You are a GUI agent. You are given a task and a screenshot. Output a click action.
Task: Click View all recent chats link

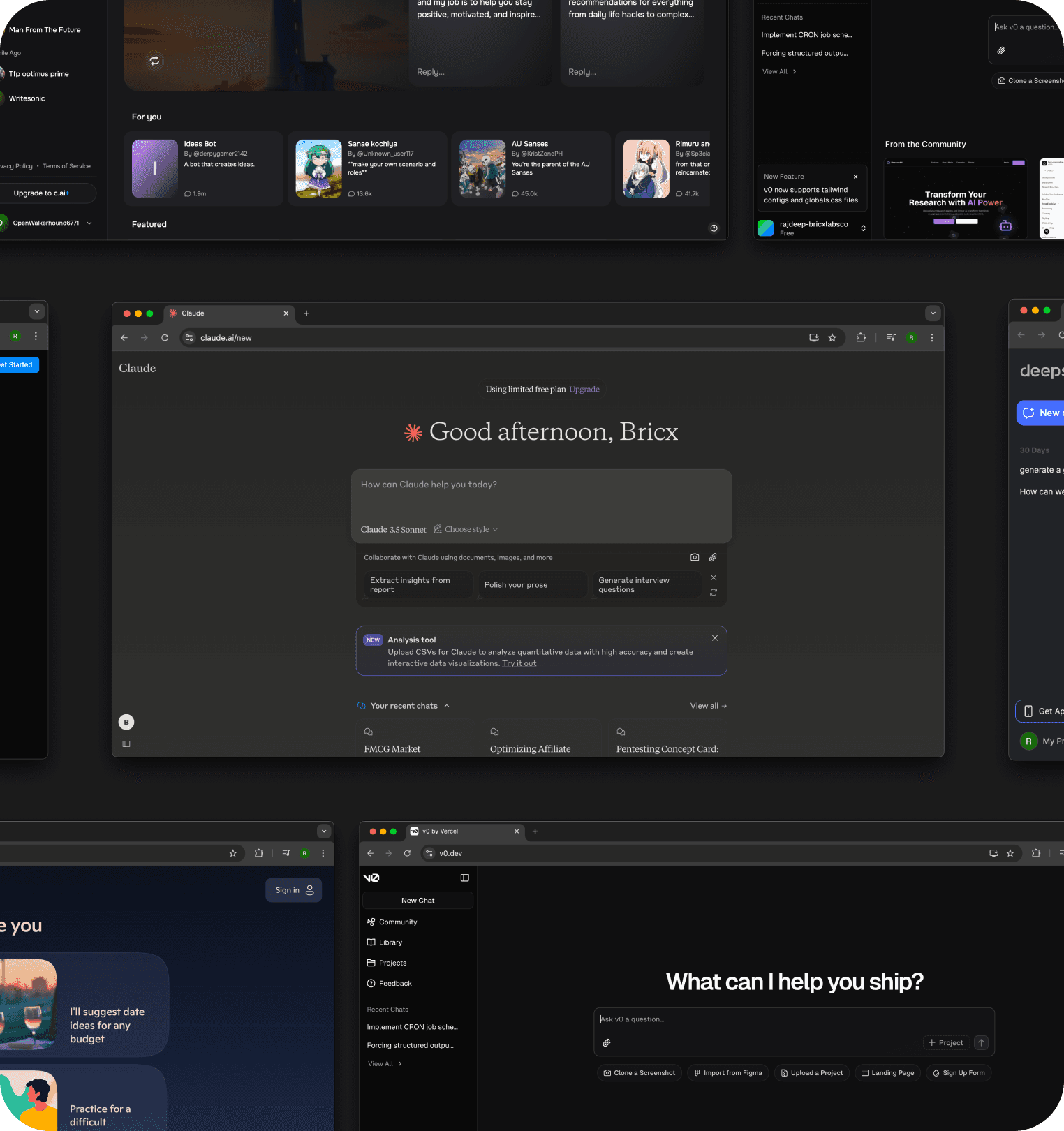(709, 706)
